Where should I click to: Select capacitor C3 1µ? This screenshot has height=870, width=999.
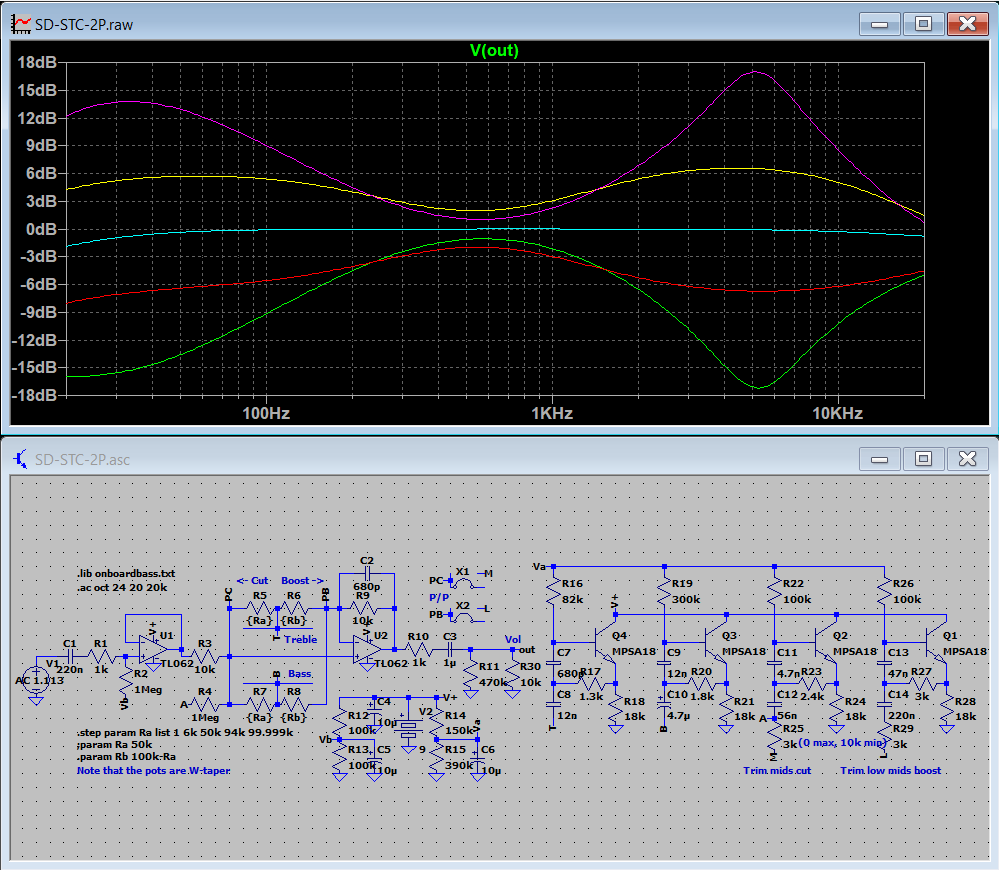pos(450,650)
